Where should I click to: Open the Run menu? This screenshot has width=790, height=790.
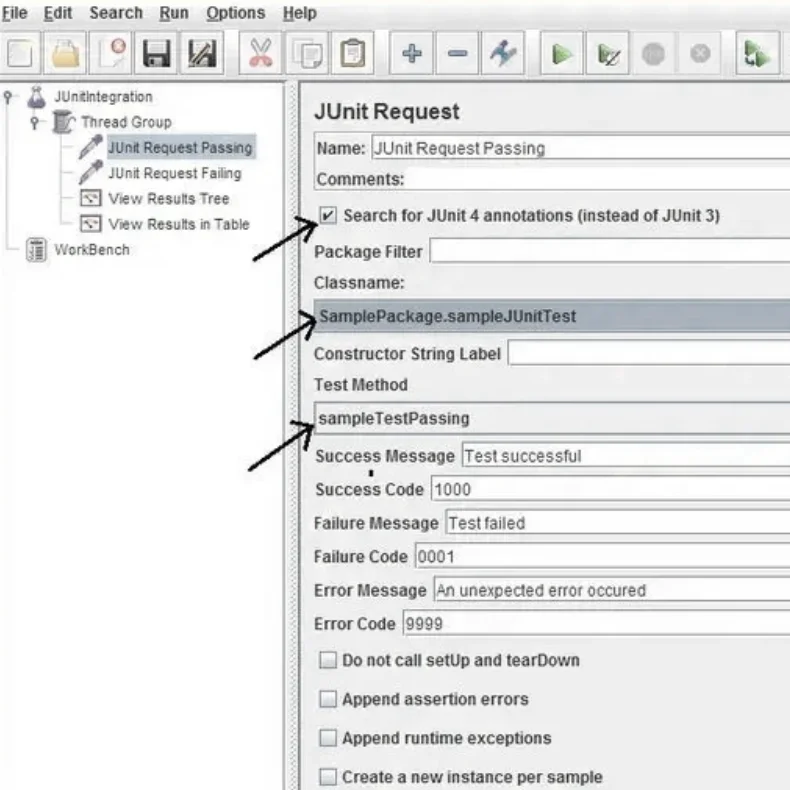pyautogui.click(x=173, y=13)
